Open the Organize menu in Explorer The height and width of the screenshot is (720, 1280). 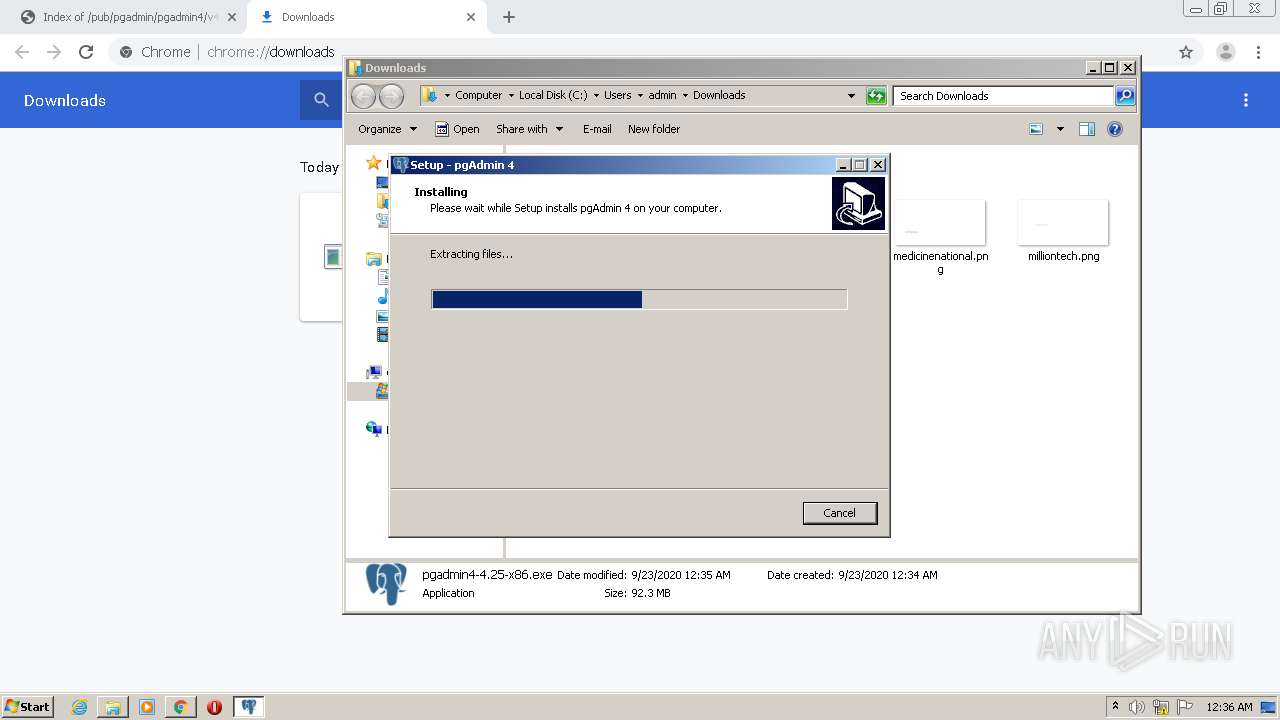click(x=388, y=129)
